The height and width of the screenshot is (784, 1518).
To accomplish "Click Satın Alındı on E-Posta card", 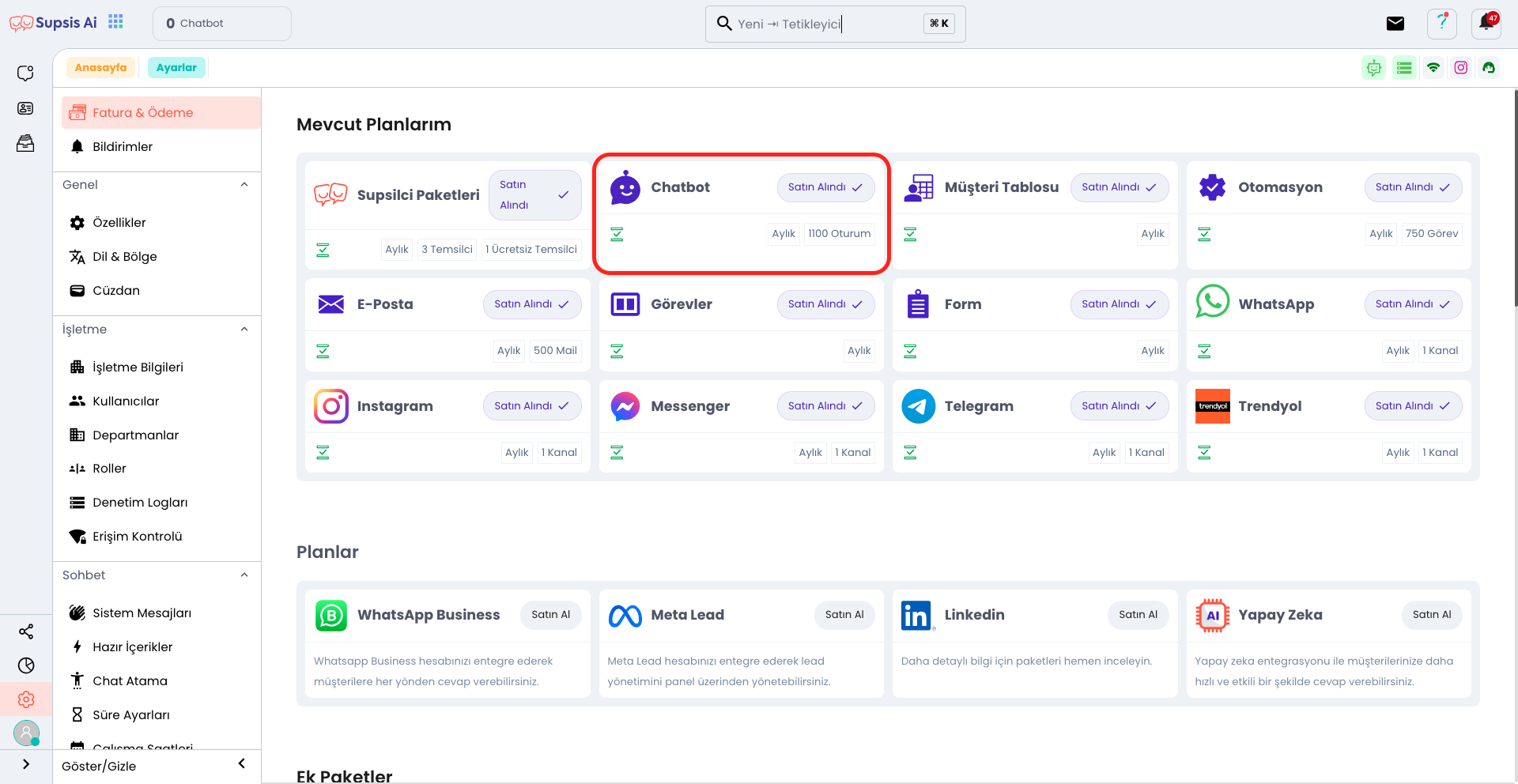I will (532, 304).
